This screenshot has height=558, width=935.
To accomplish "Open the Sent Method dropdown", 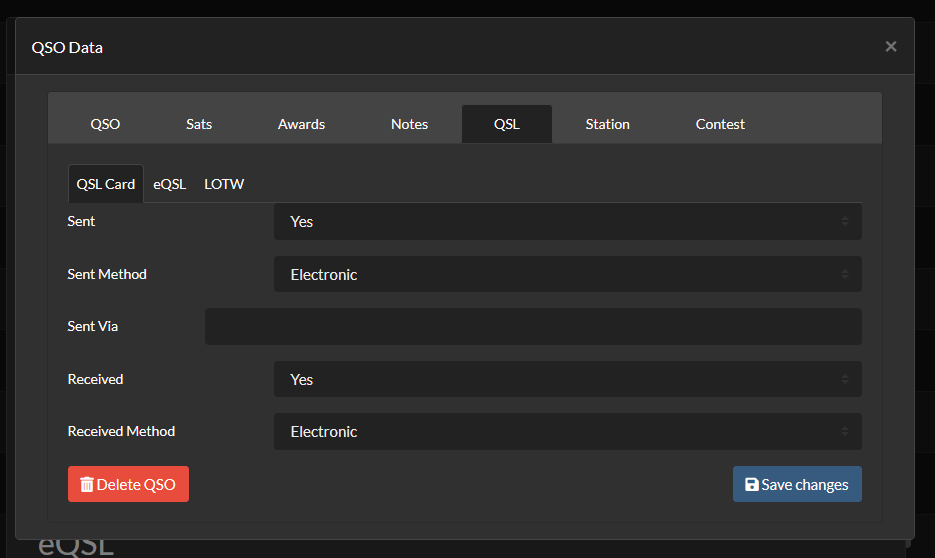I will point(568,274).
